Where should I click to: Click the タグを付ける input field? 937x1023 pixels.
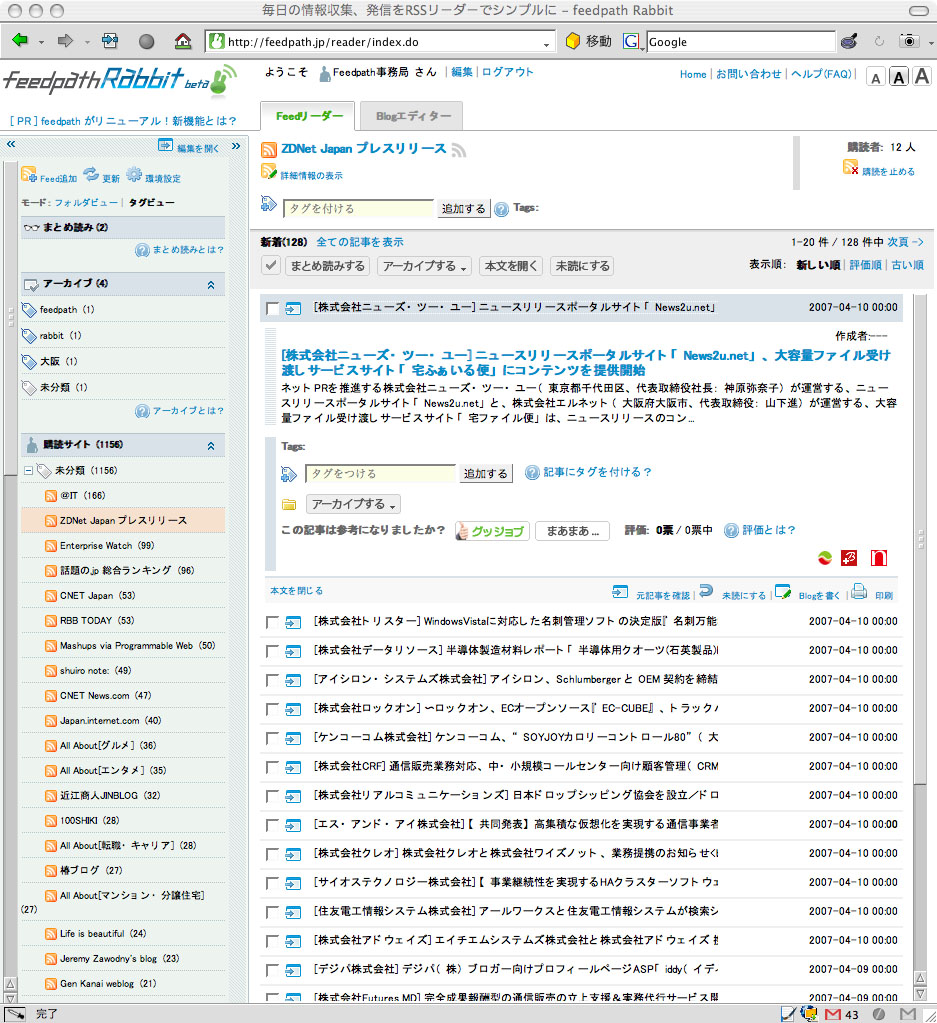click(x=359, y=209)
